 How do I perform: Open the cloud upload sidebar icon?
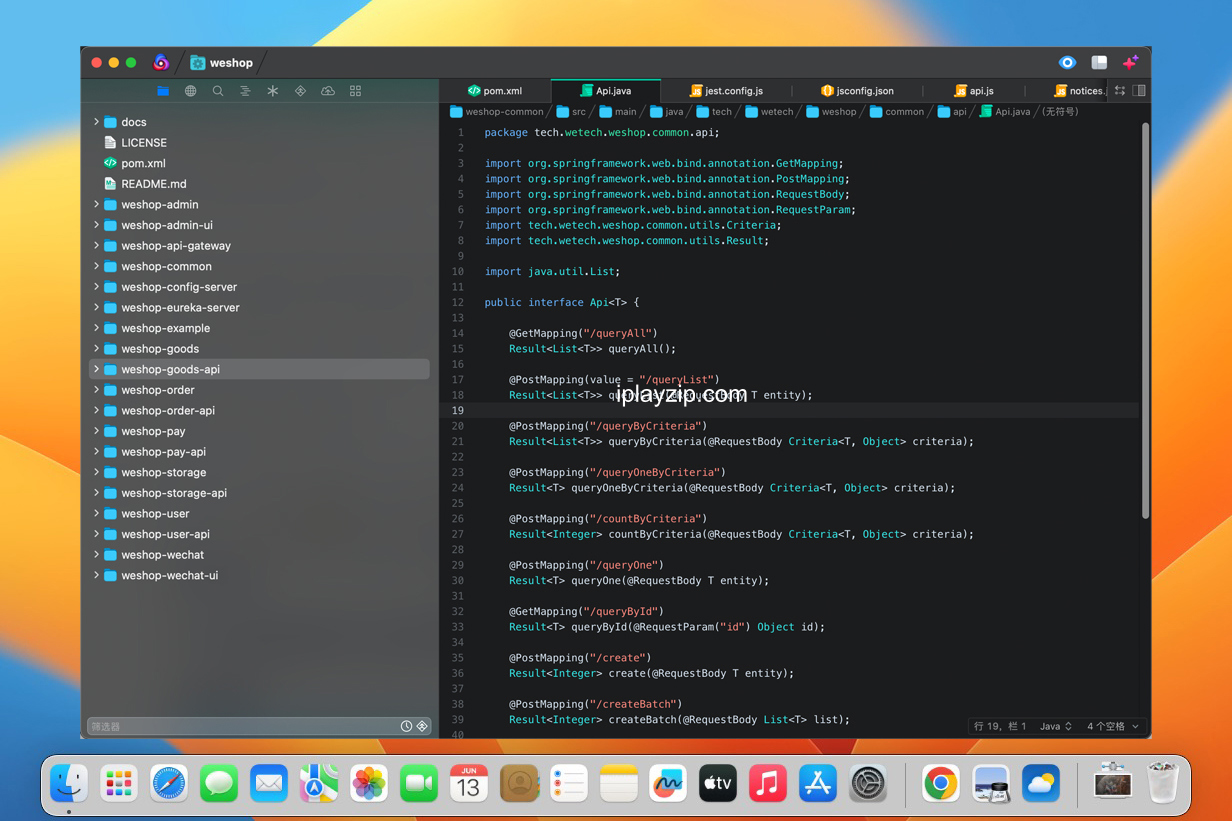click(x=328, y=91)
